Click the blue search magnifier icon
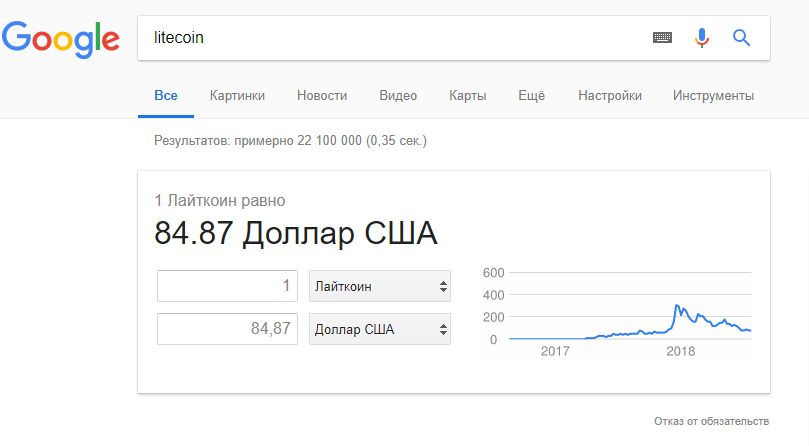This screenshot has width=809, height=446. coord(741,38)
